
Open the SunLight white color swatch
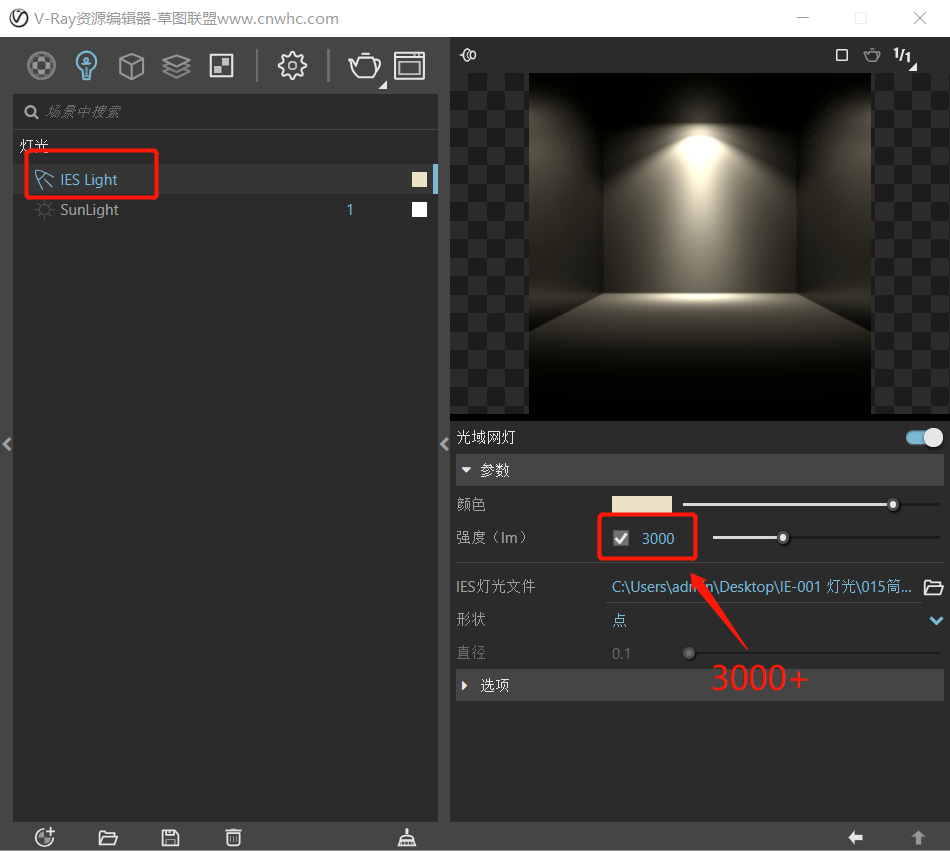[x=419, y=210]
